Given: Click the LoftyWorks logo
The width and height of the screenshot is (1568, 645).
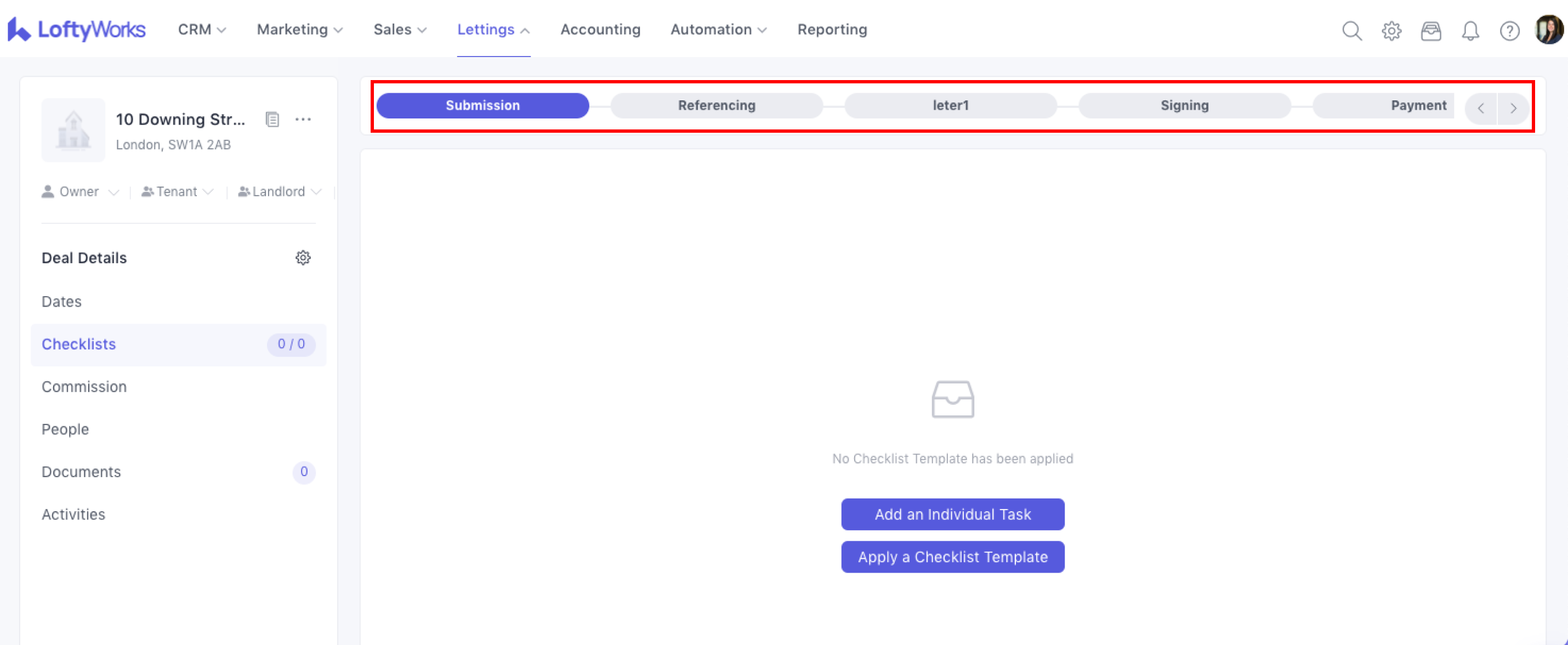Looking at the screenshot, I should point(77,29).
